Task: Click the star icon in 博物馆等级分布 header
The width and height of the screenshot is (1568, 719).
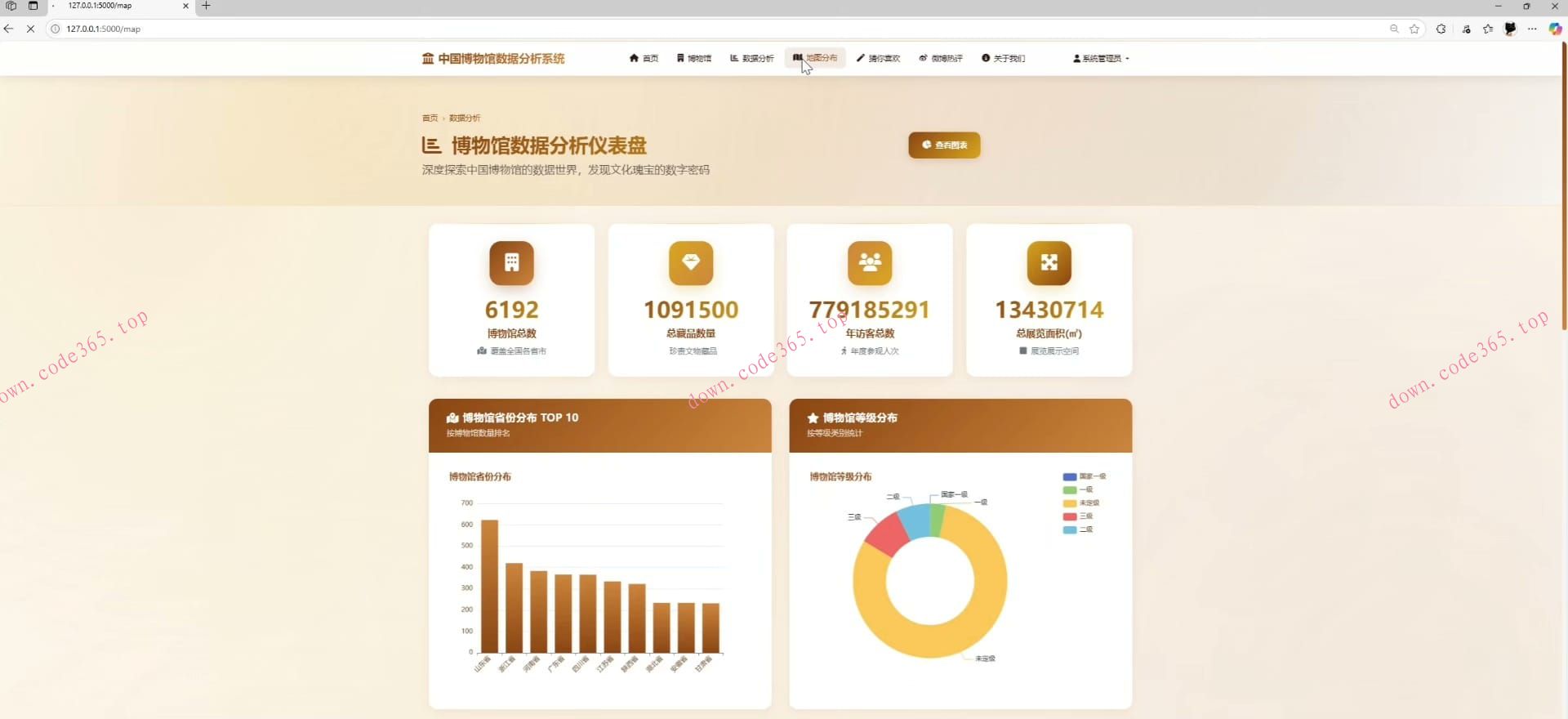Action: coord(813,418)
